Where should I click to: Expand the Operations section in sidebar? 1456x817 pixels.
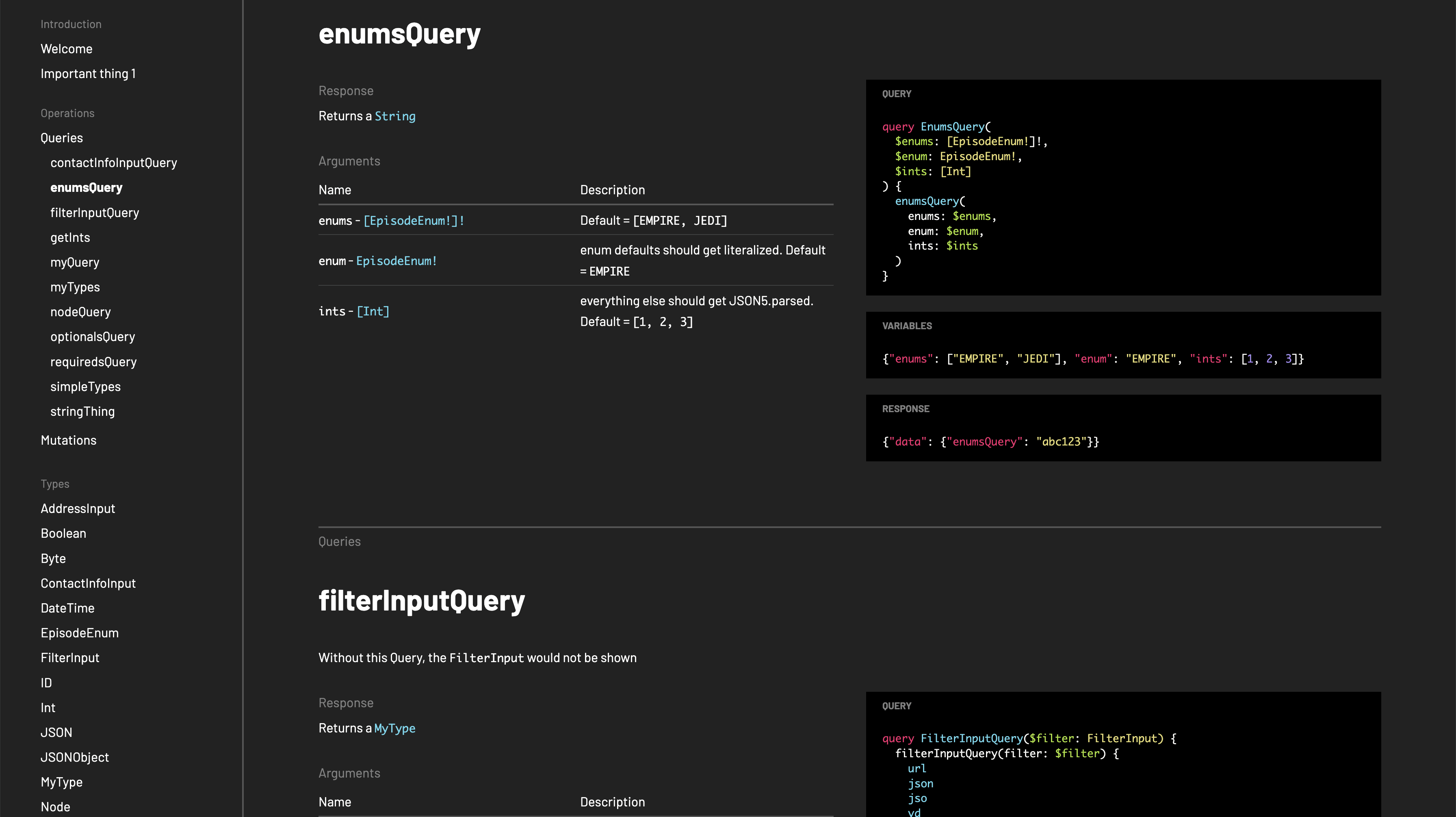point(67,112)
